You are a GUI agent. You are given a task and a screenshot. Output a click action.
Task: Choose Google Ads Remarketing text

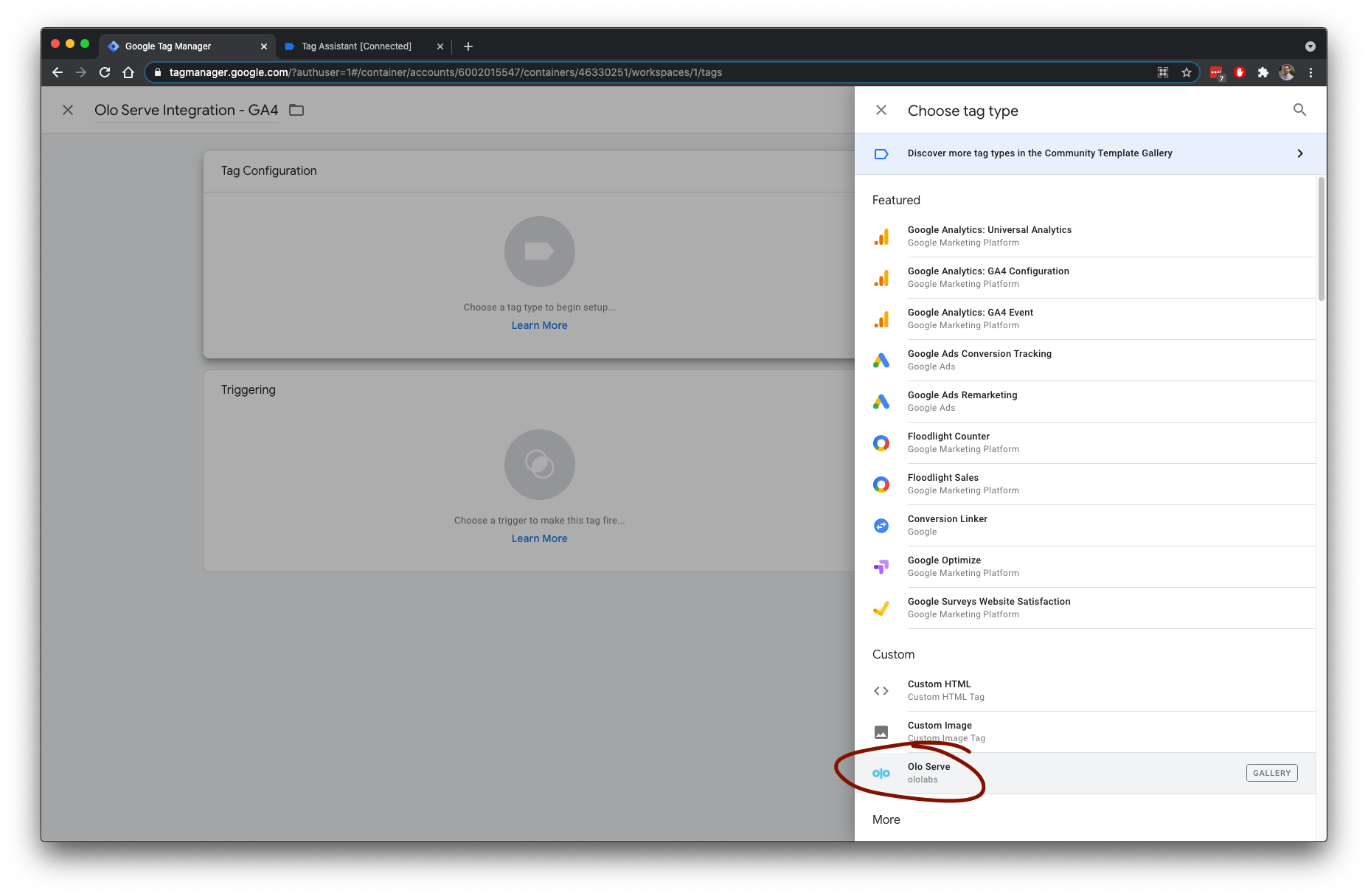pyautogui.click(x=962, y=395)
